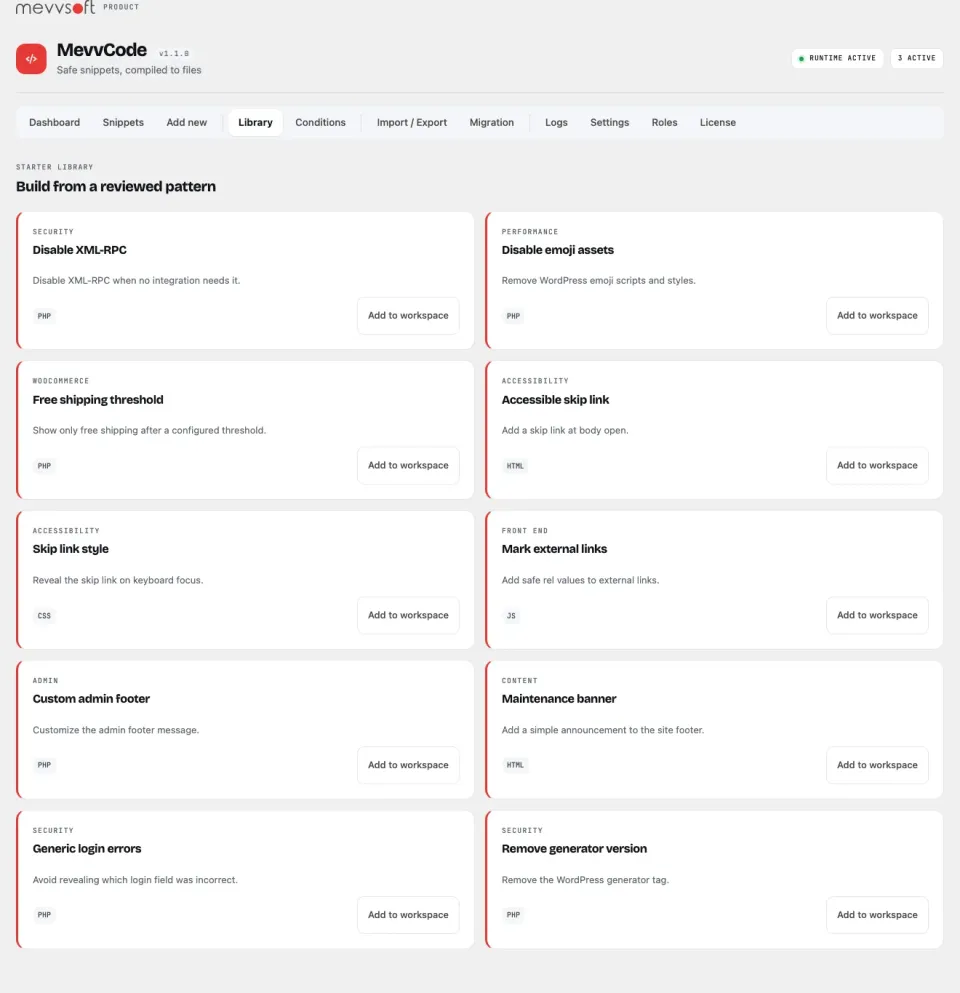Open the Dashboard tab
The width and height of the screenshot is (960, 993).
pyautogui.click(x=54, y=122)
